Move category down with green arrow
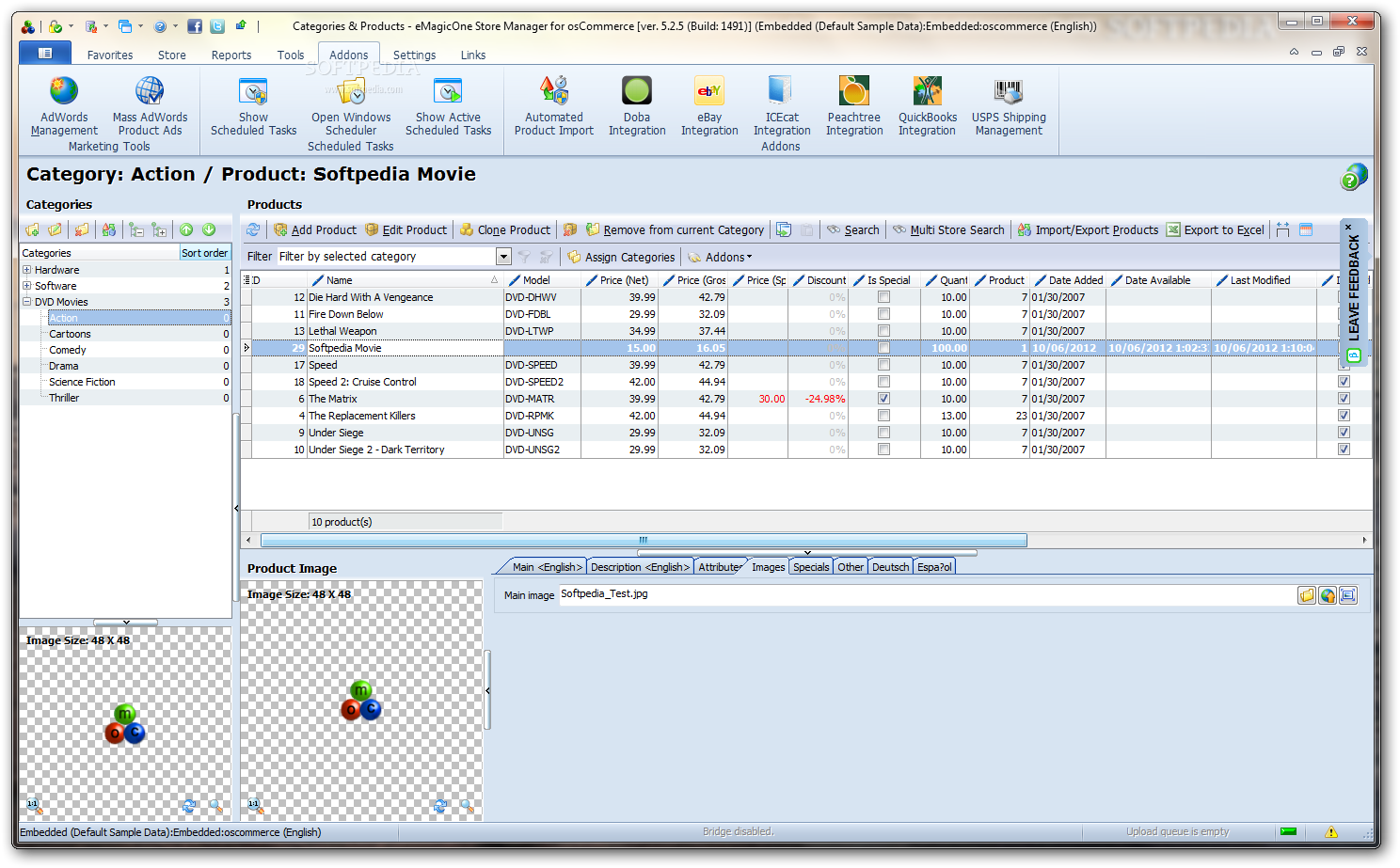Image resolution: width=1400 pixels, height=868 pixels. point(209,229)
